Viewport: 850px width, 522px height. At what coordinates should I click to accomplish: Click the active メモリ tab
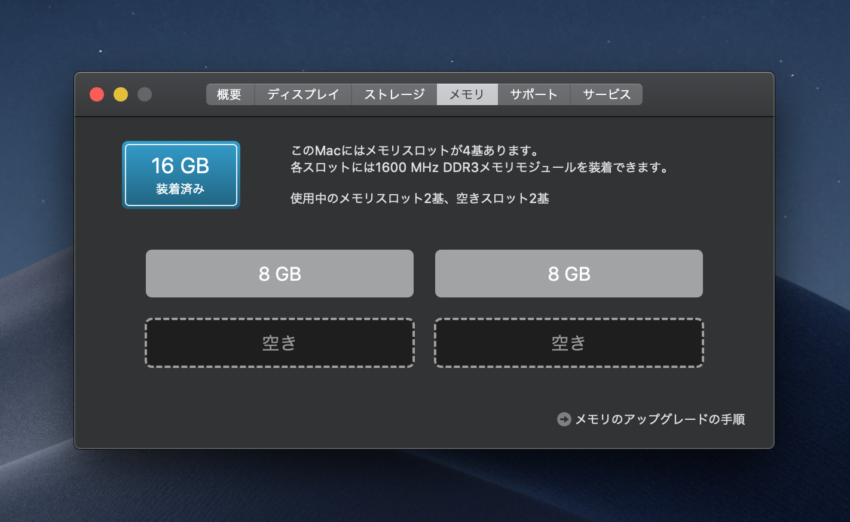466,95
